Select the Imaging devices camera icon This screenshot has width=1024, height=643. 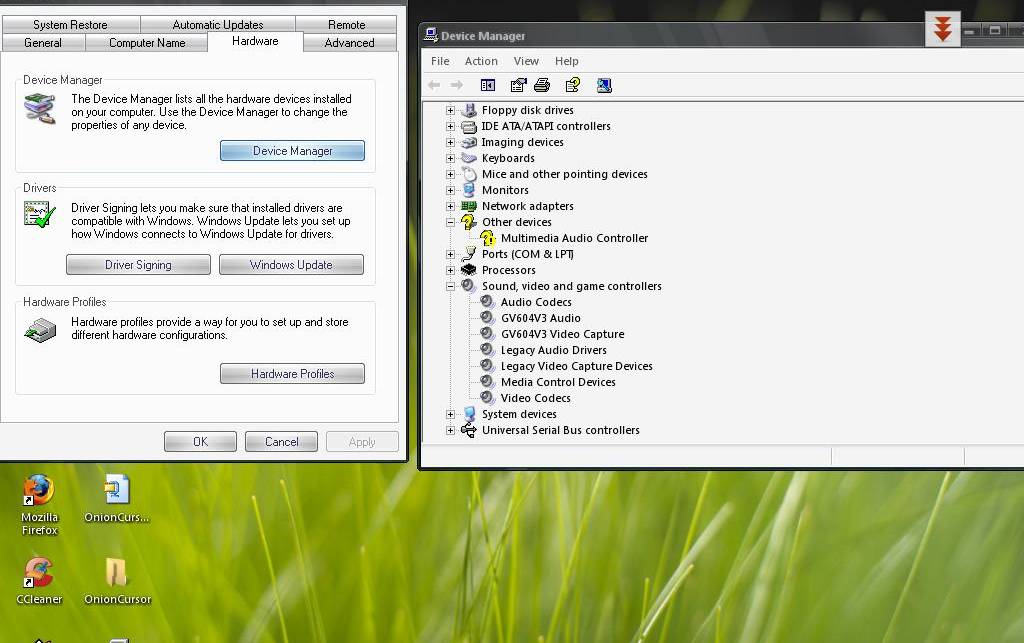coord(469,142)
